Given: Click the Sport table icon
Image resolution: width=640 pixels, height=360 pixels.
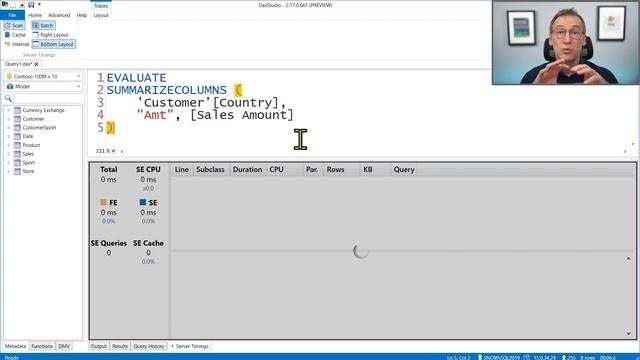Looking at the screenshot, I should point(17,162).
